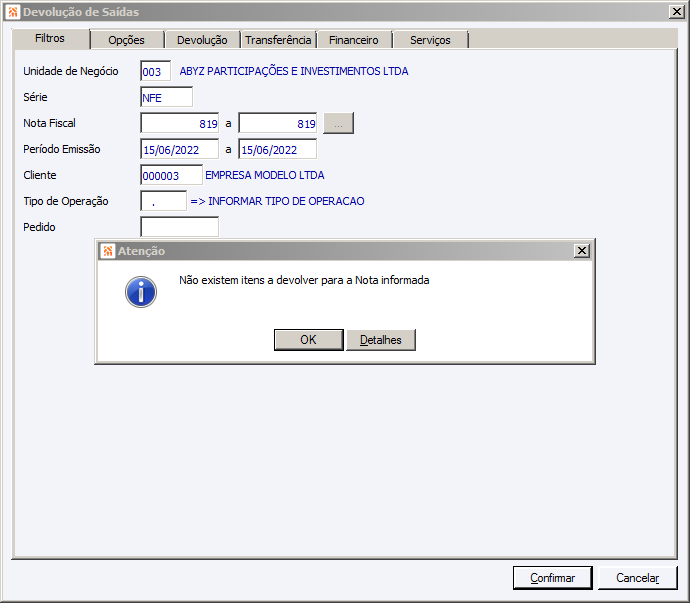
Task: Click the Período Emissão end date field
Action: click(x=278, y=149)
